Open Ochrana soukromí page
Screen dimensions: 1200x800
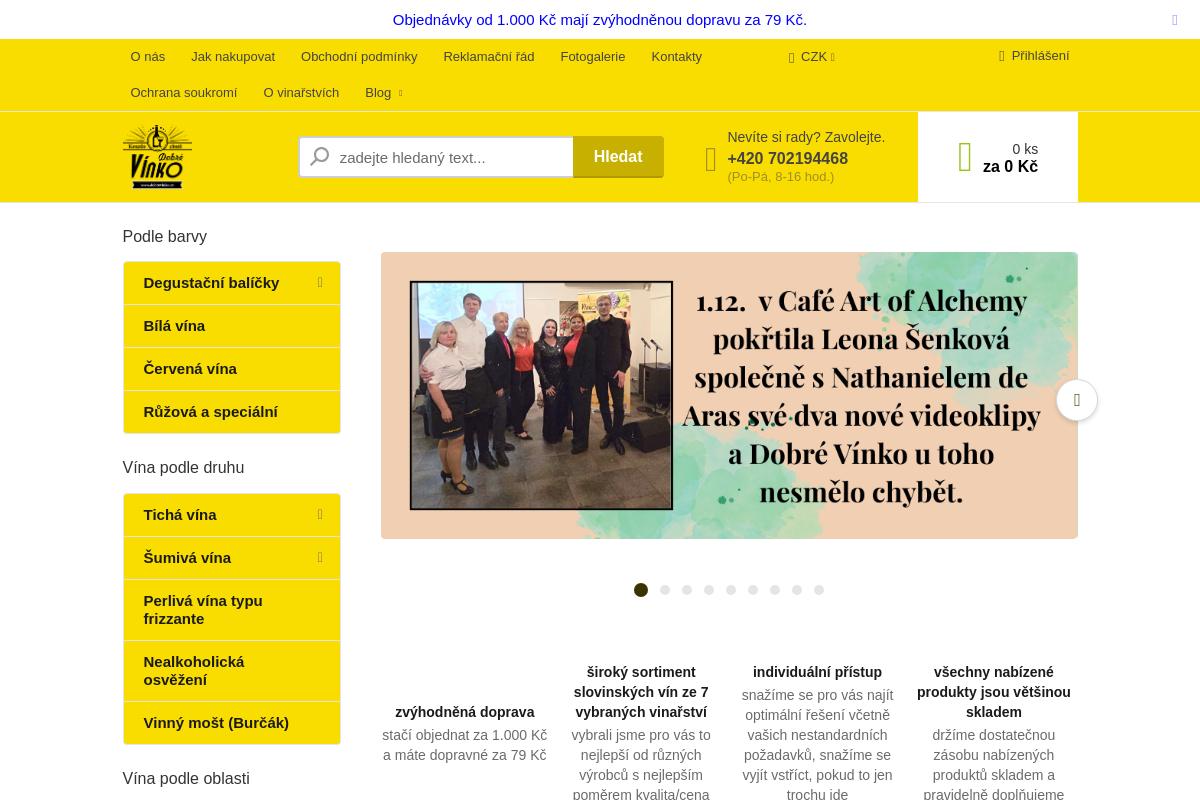(184, 93)
